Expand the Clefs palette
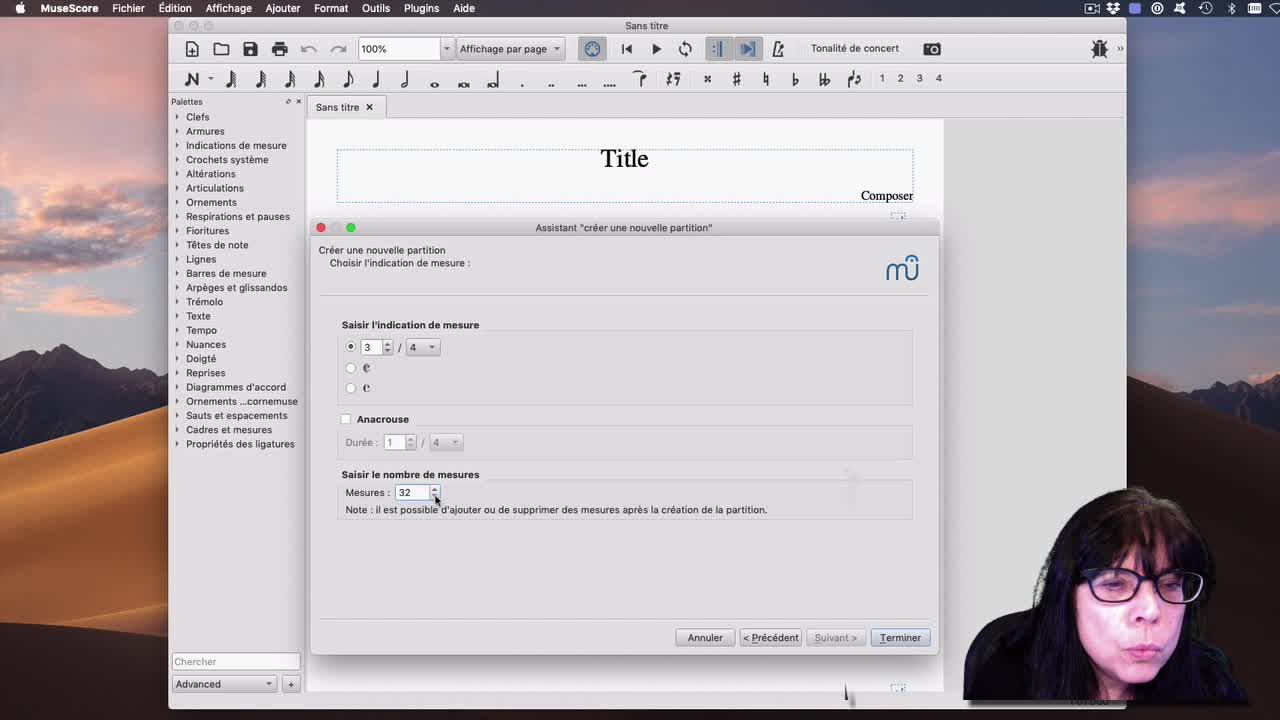This screenshot has width=1280, height=720. tap(197, 117)
